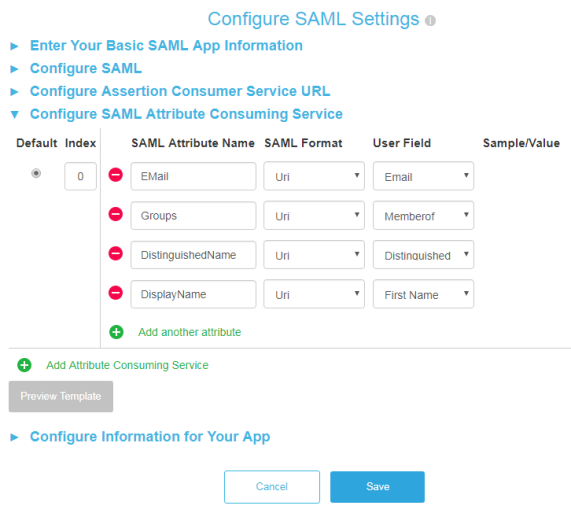Open the User Field dropdown showing First Name
571x513 pixels.
click(x=423, y=294)
